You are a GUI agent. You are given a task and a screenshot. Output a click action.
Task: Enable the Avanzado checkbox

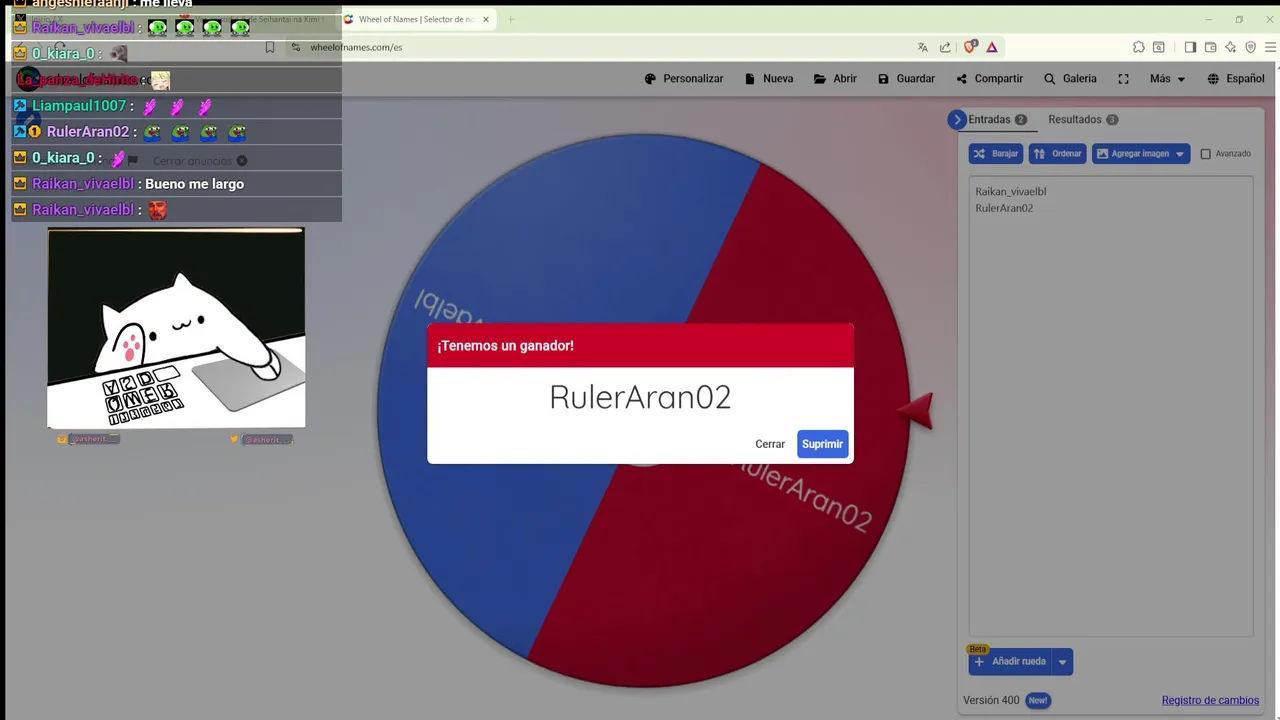(1205, 154)
